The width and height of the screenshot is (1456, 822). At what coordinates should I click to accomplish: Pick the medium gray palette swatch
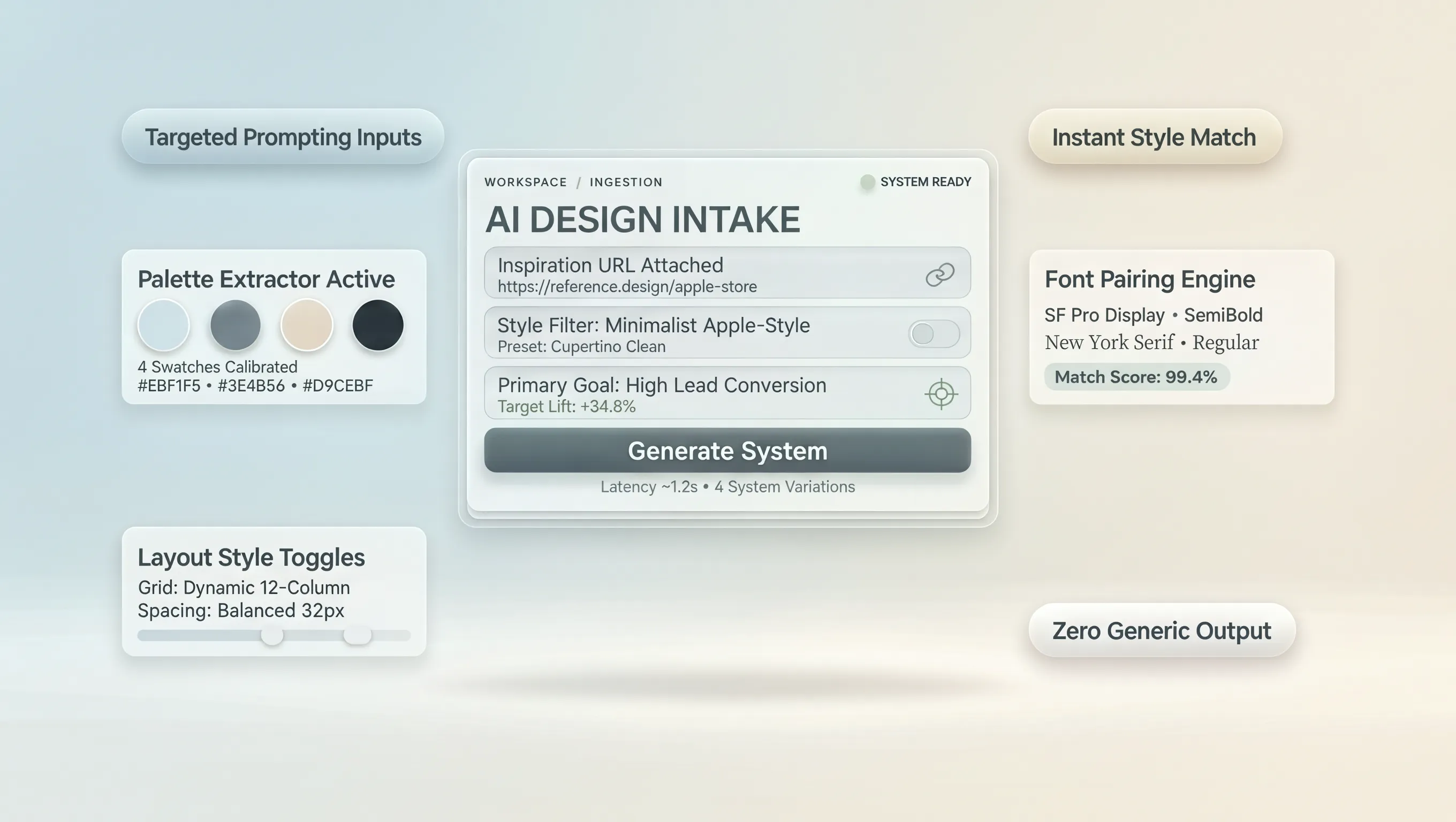[x=235, y=325]
